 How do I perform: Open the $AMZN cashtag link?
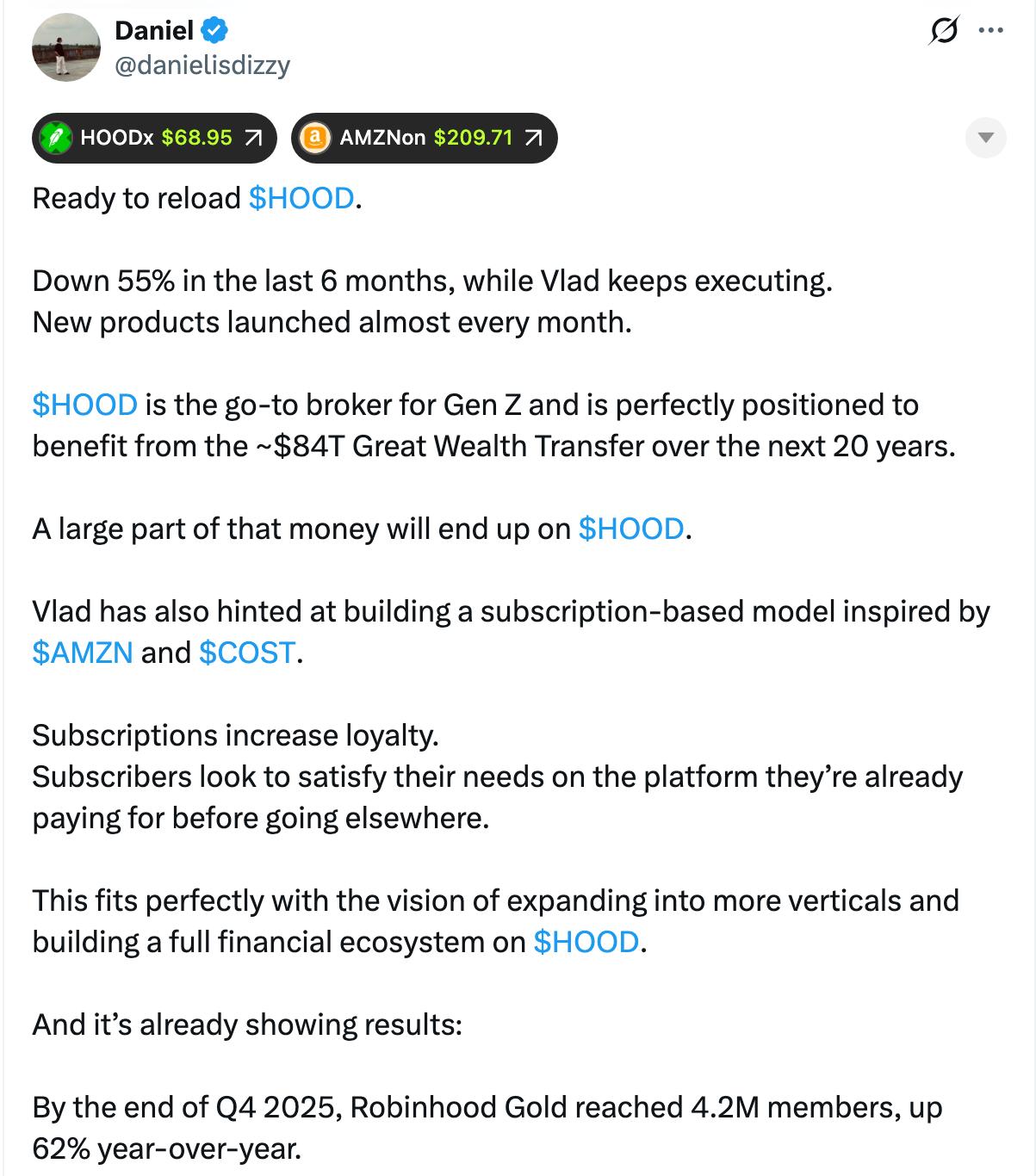click(83, 653)
